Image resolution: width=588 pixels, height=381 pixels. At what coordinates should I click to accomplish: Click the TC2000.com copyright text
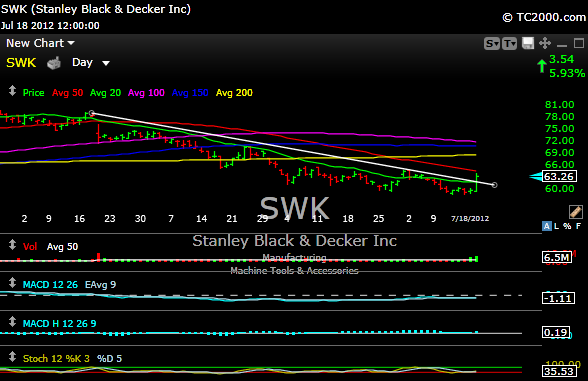pos(544,17)
